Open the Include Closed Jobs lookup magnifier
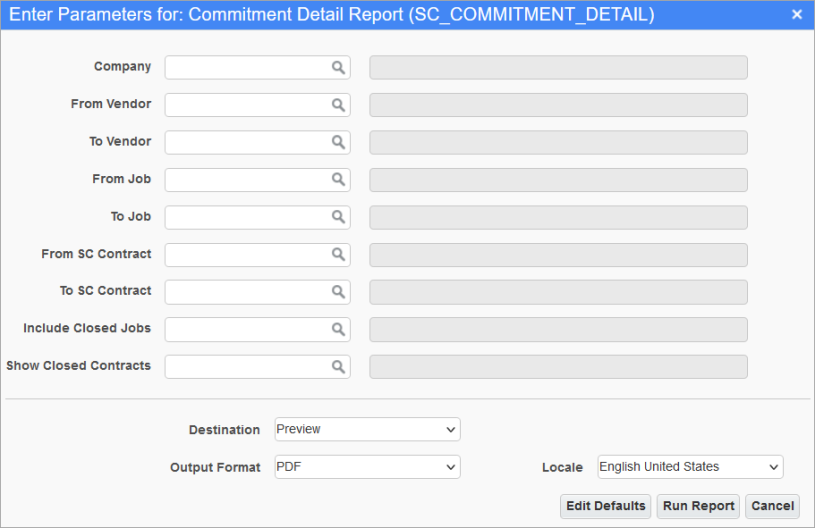The height and width of the screenshot is (528, 815). click(x=338, y=329)
